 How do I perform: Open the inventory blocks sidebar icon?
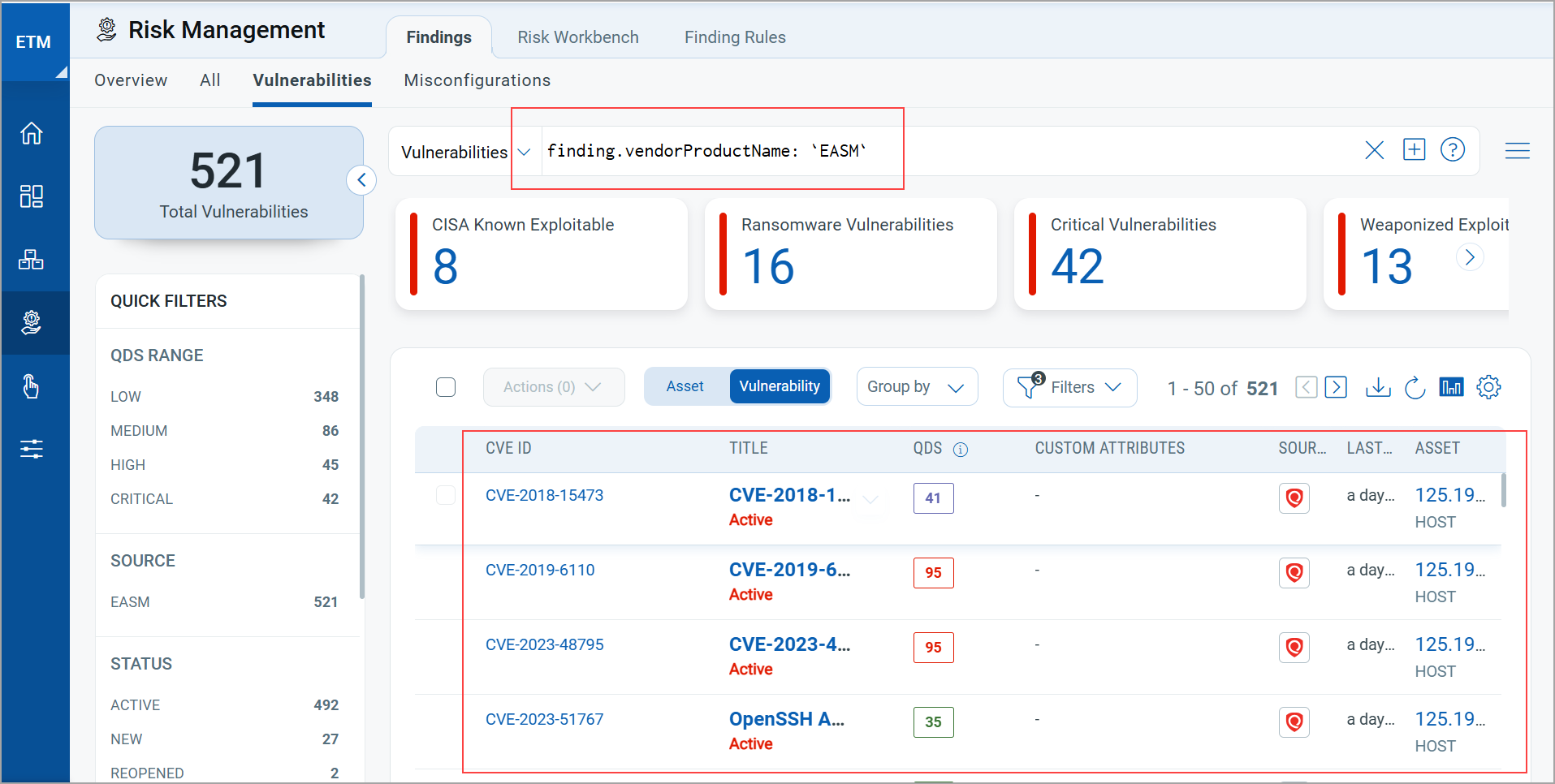[x=32, y=259]
